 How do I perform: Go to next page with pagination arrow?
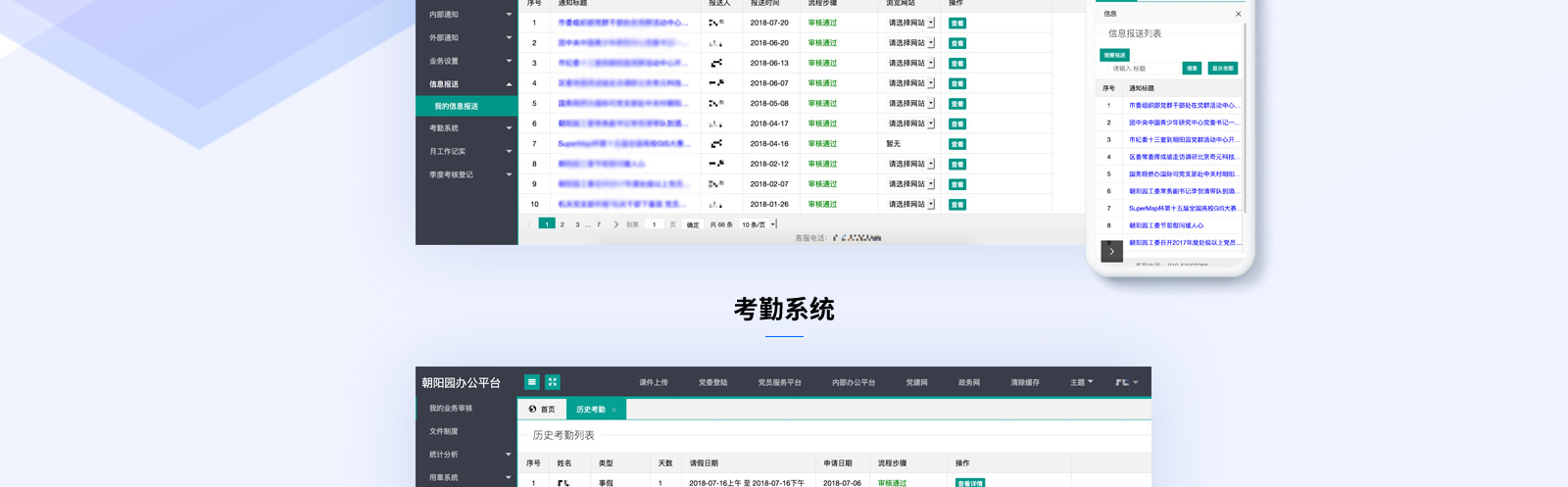(x=615, y=224)
